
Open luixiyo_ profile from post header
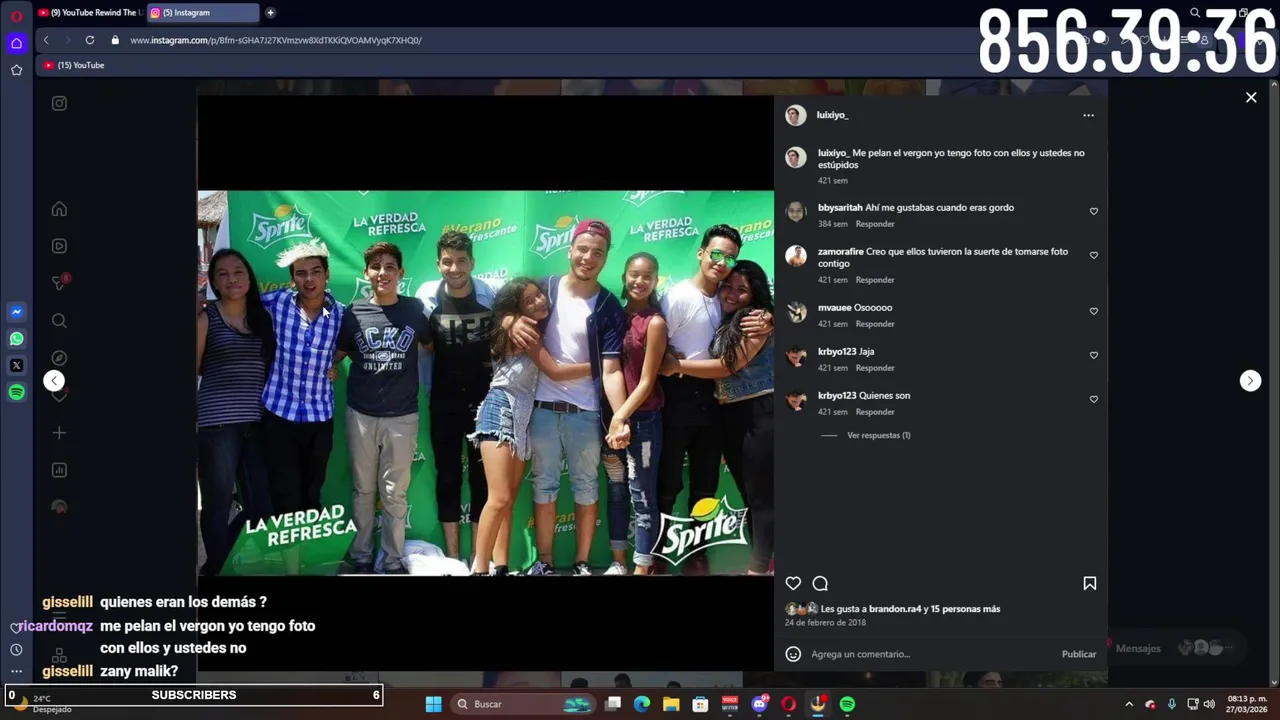(832, 115)
